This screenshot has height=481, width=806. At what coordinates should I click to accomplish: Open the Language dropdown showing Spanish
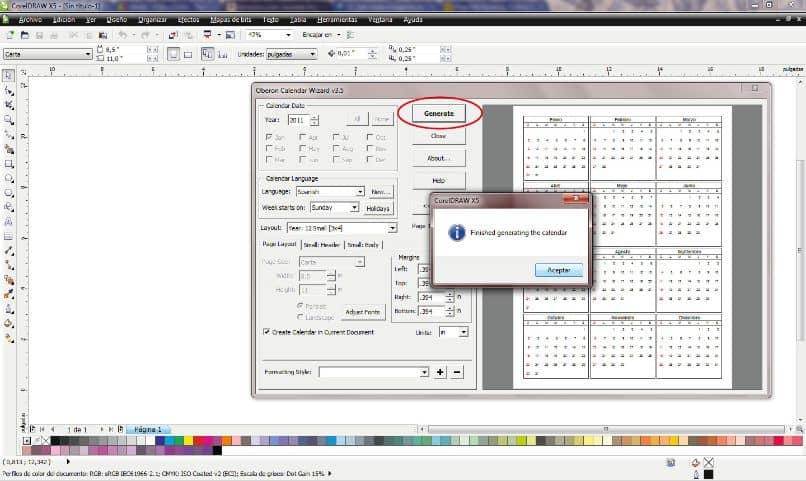pyautogui.click(x=330, y=192)
